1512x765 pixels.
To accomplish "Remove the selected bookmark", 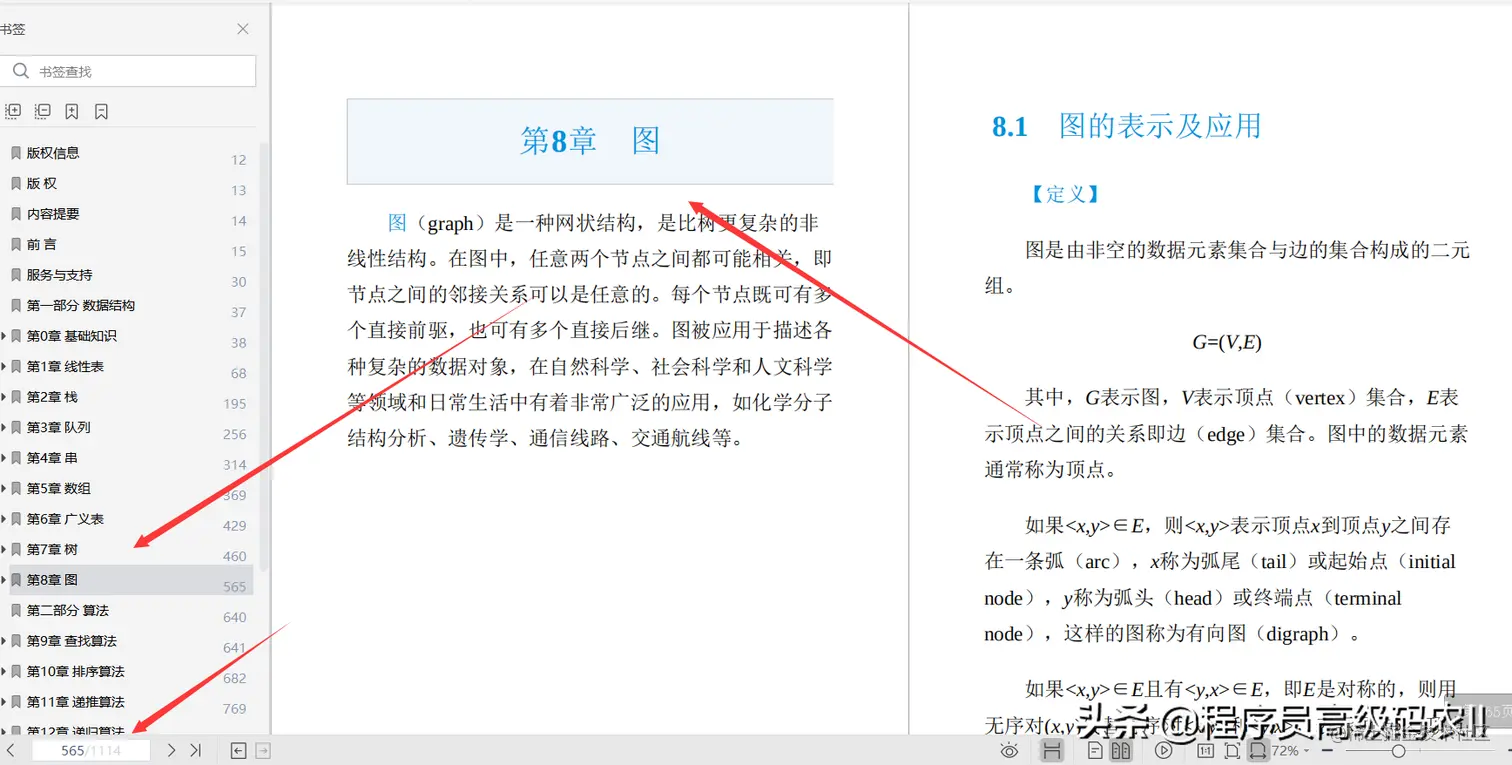I will tap(101, 111).
